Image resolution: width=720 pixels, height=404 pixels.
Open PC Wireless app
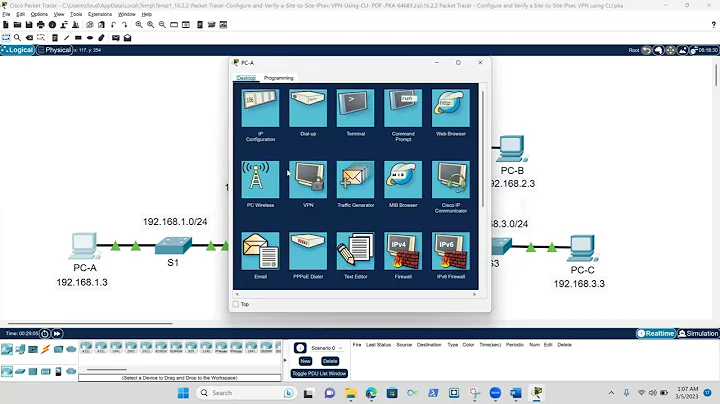260,180
